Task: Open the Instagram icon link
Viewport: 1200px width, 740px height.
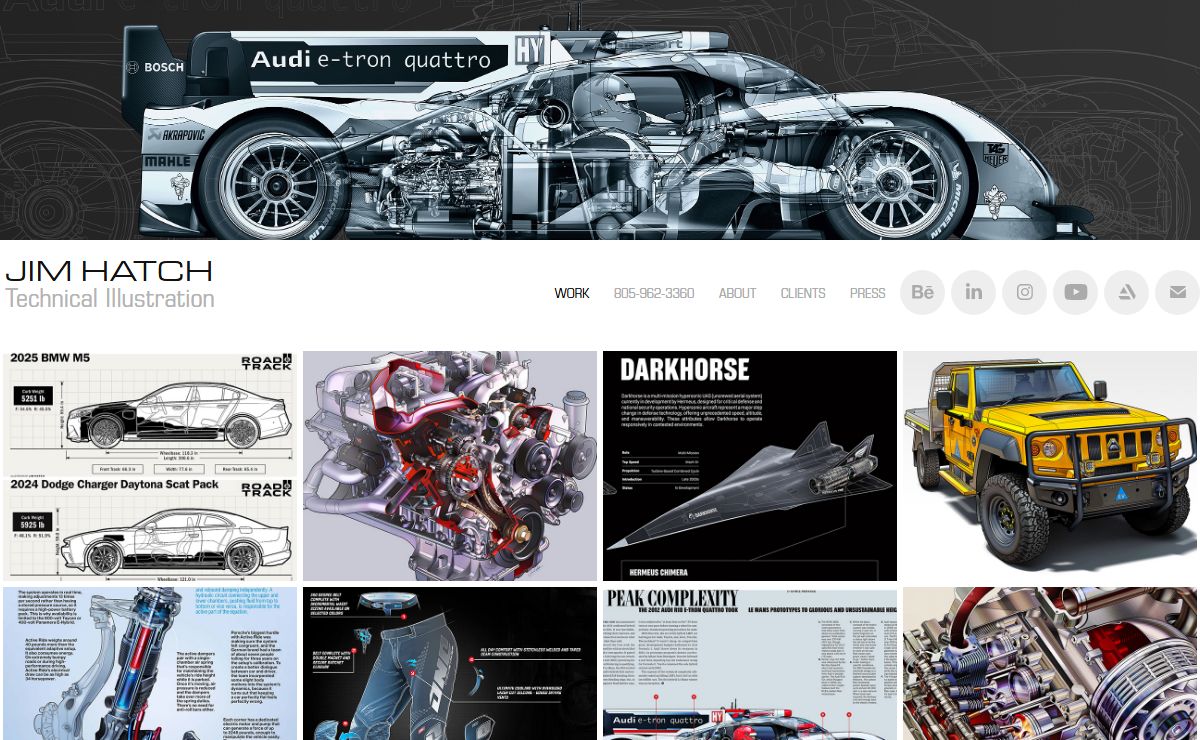Action: tap(1025, 293)
